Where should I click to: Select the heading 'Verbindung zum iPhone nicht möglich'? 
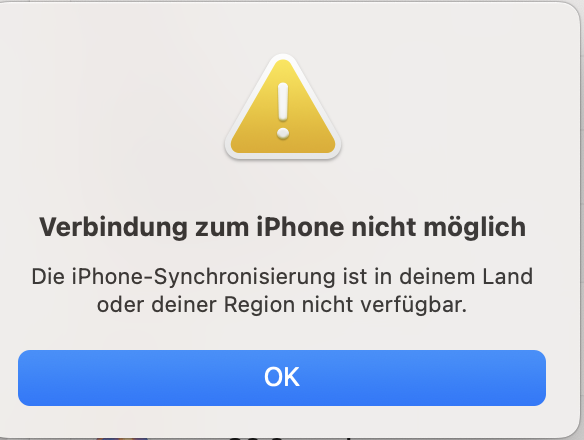click(282, 227)
